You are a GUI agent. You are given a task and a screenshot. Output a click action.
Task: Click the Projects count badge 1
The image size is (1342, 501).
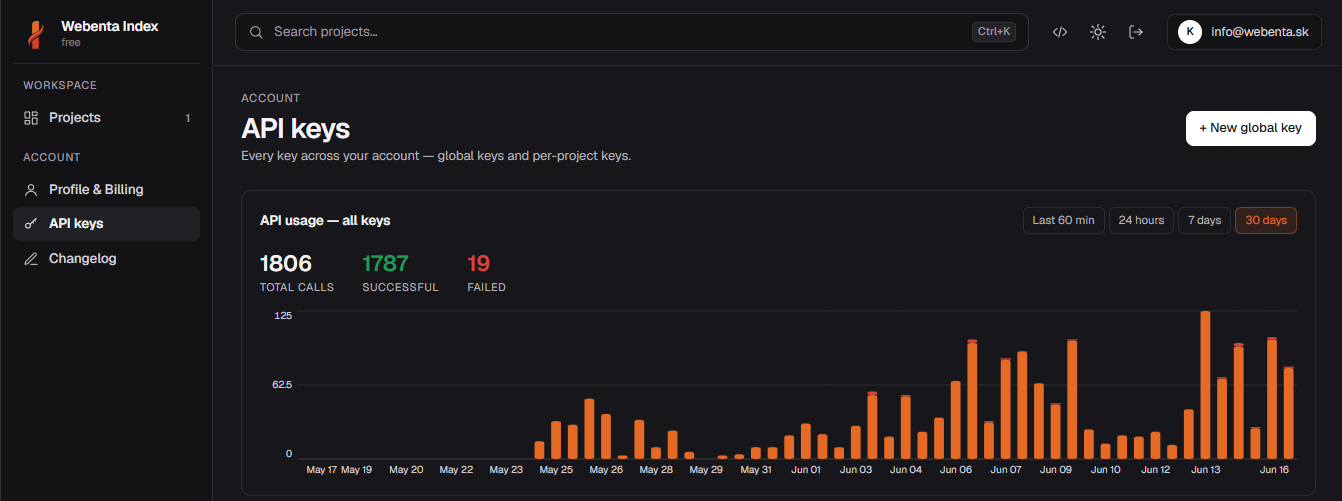188,118
